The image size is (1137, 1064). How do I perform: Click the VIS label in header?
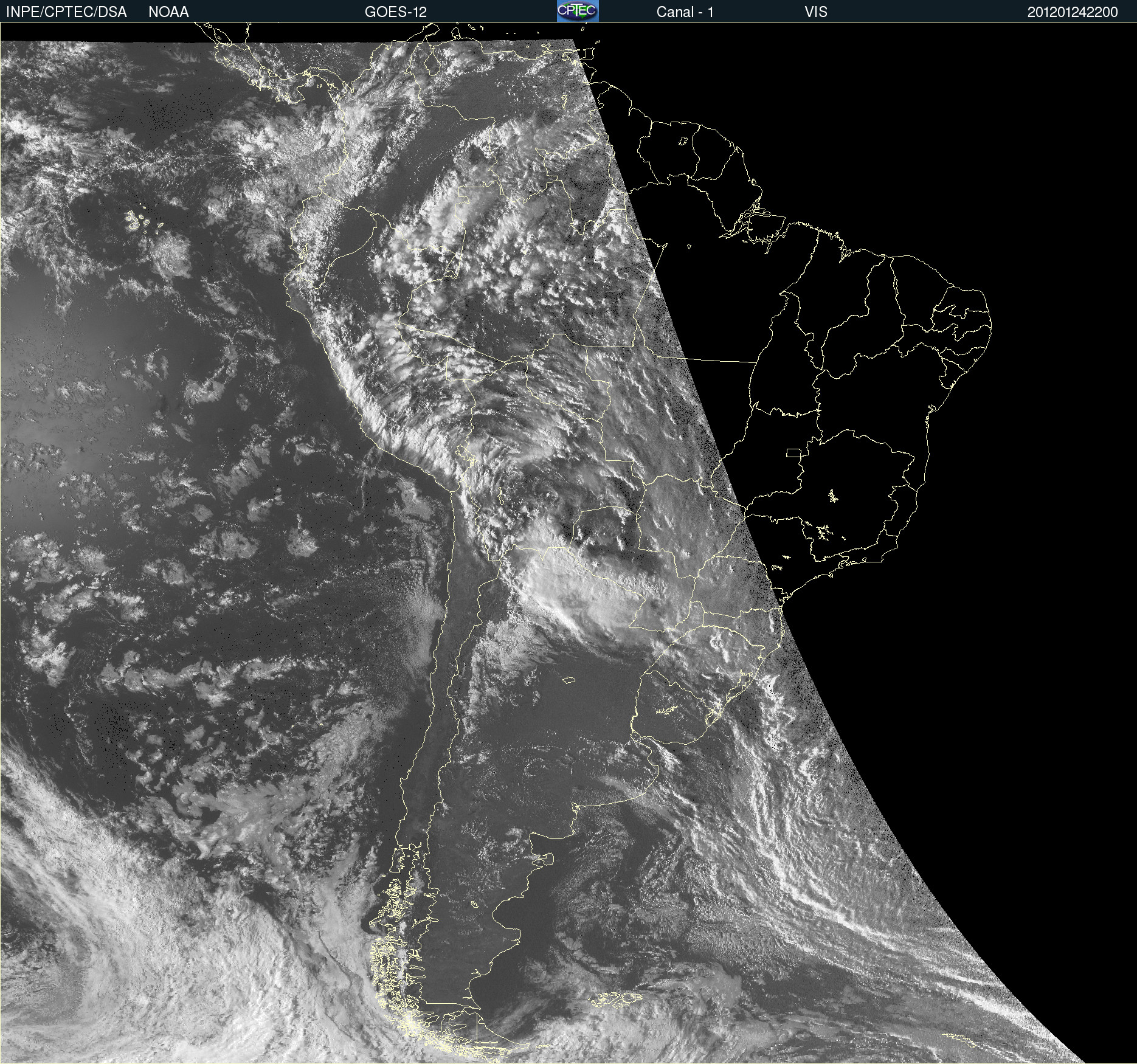point(816,12)
